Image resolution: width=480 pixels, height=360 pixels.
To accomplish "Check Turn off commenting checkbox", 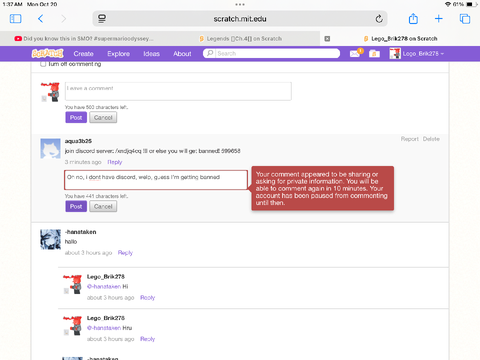I will [x=43, y=64].
